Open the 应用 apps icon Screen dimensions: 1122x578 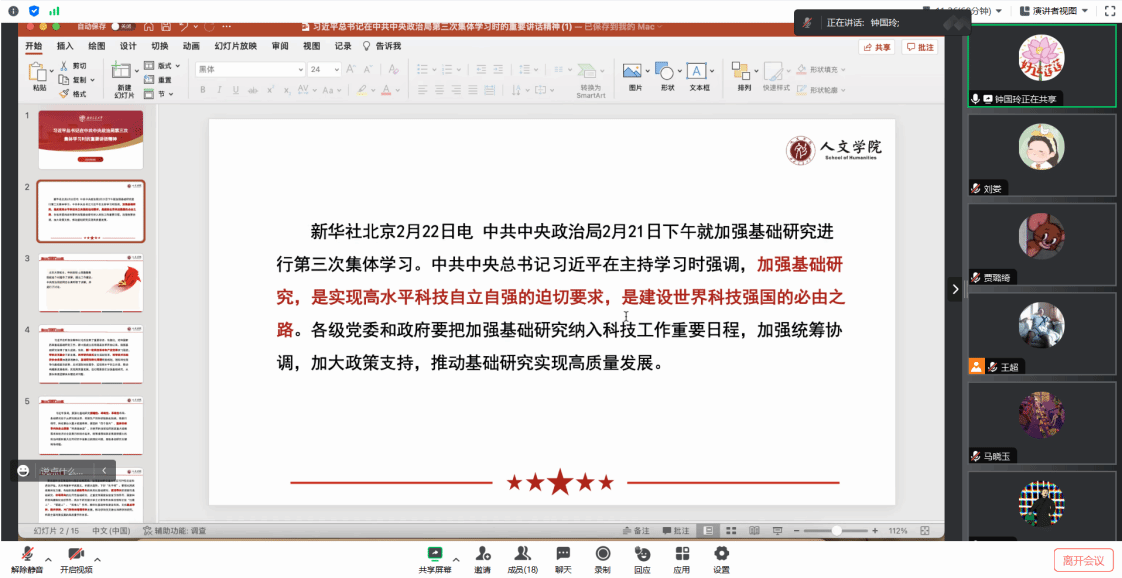click(681, 553)
